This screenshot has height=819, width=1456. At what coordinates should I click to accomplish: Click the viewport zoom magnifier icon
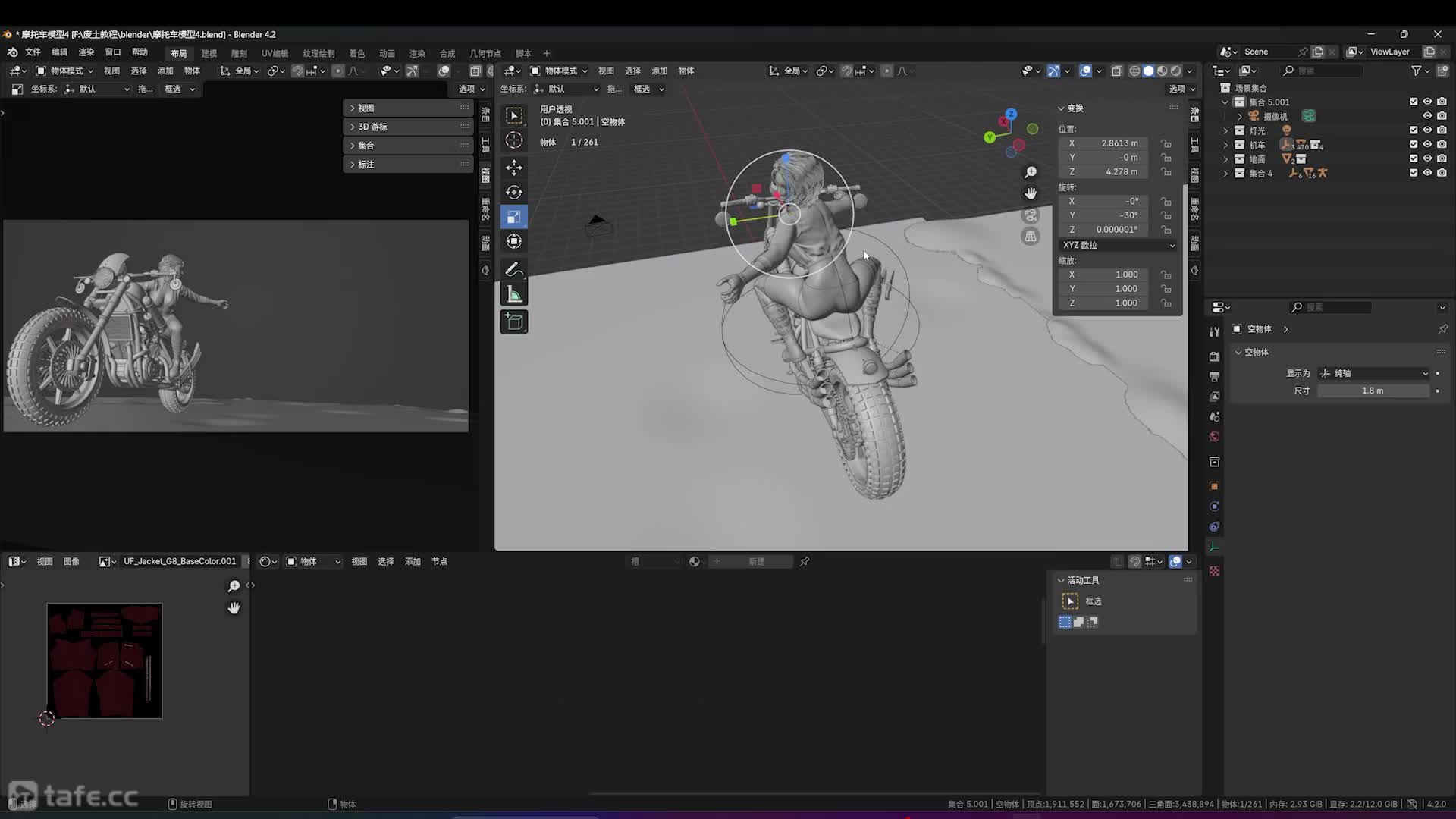[1031, 173]
